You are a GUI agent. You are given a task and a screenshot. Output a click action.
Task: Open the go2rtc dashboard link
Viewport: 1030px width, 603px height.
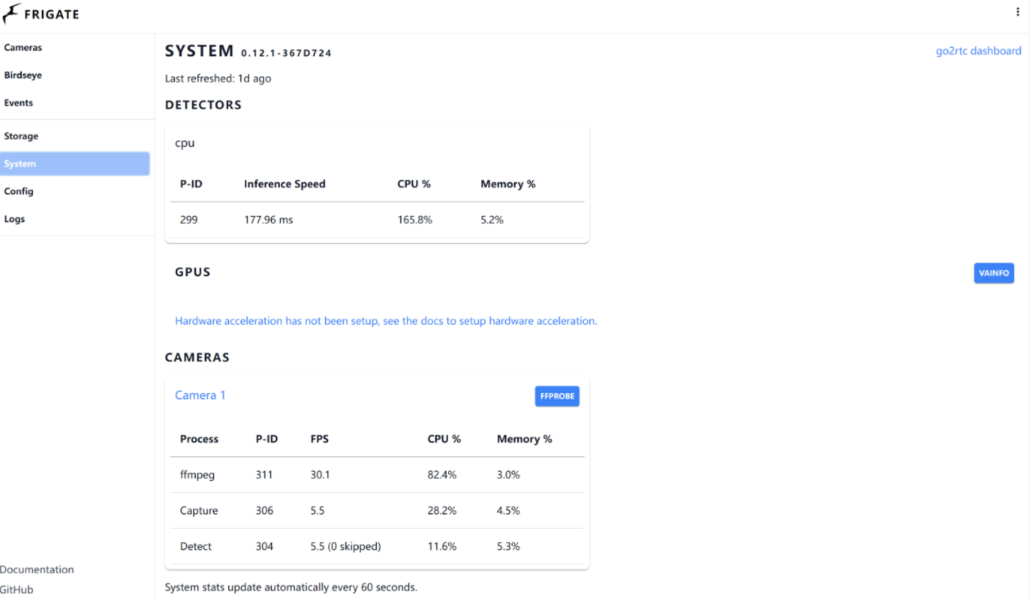tap(978, 51)
